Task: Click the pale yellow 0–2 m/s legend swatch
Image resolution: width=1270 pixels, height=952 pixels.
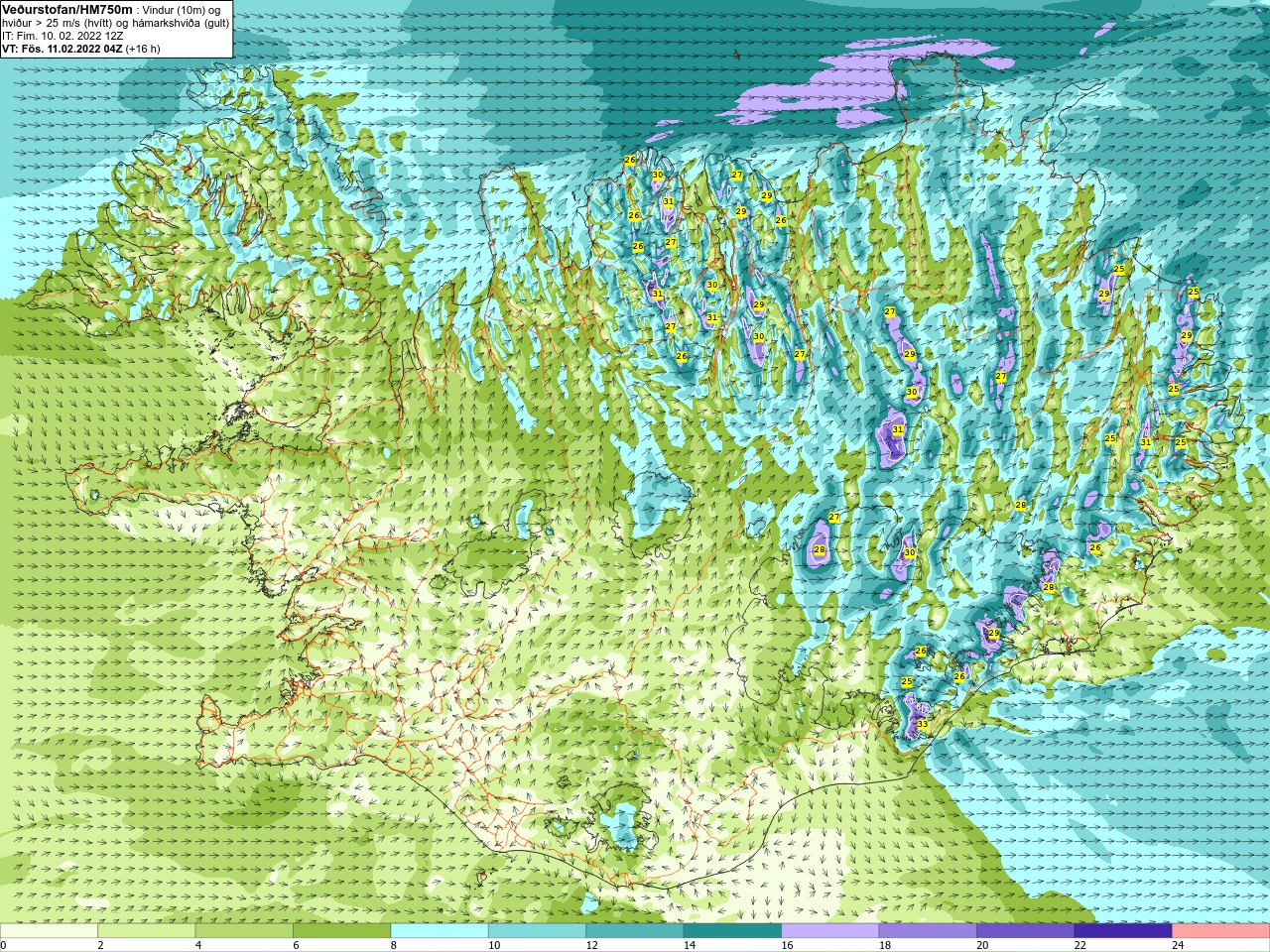Action: [x=49, y=931]
